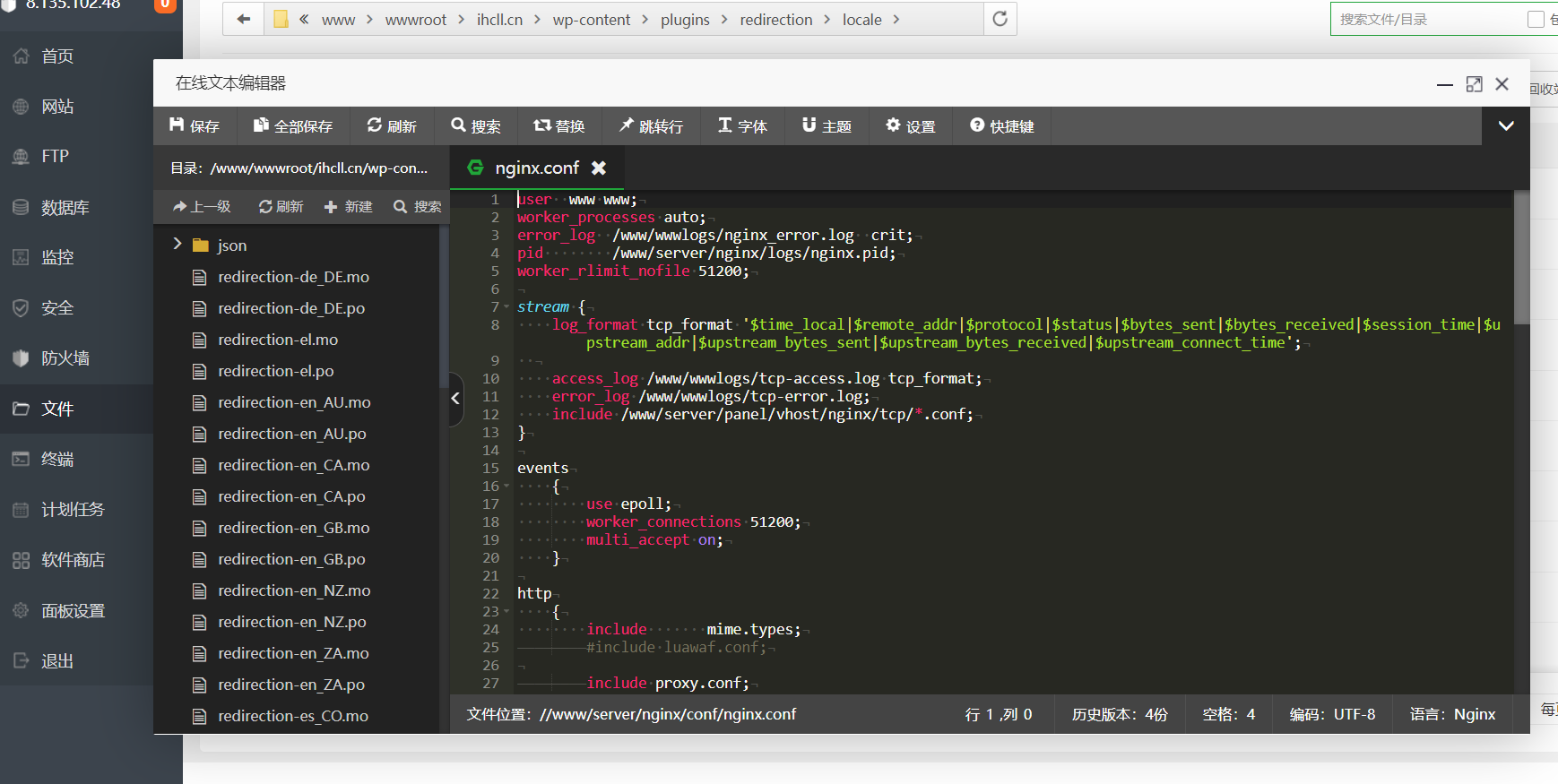1558x784 pixels.
Task: Open redirection-de_DE.mo file
Action: [x=293, y=277]
